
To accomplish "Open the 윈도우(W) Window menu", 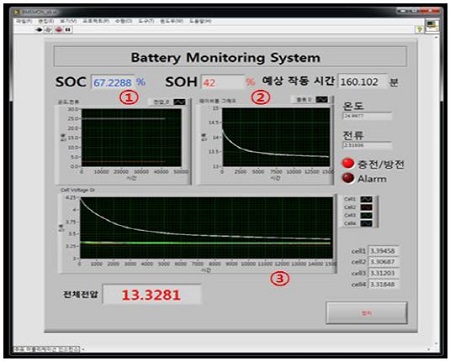I will [x=171, y=21].
